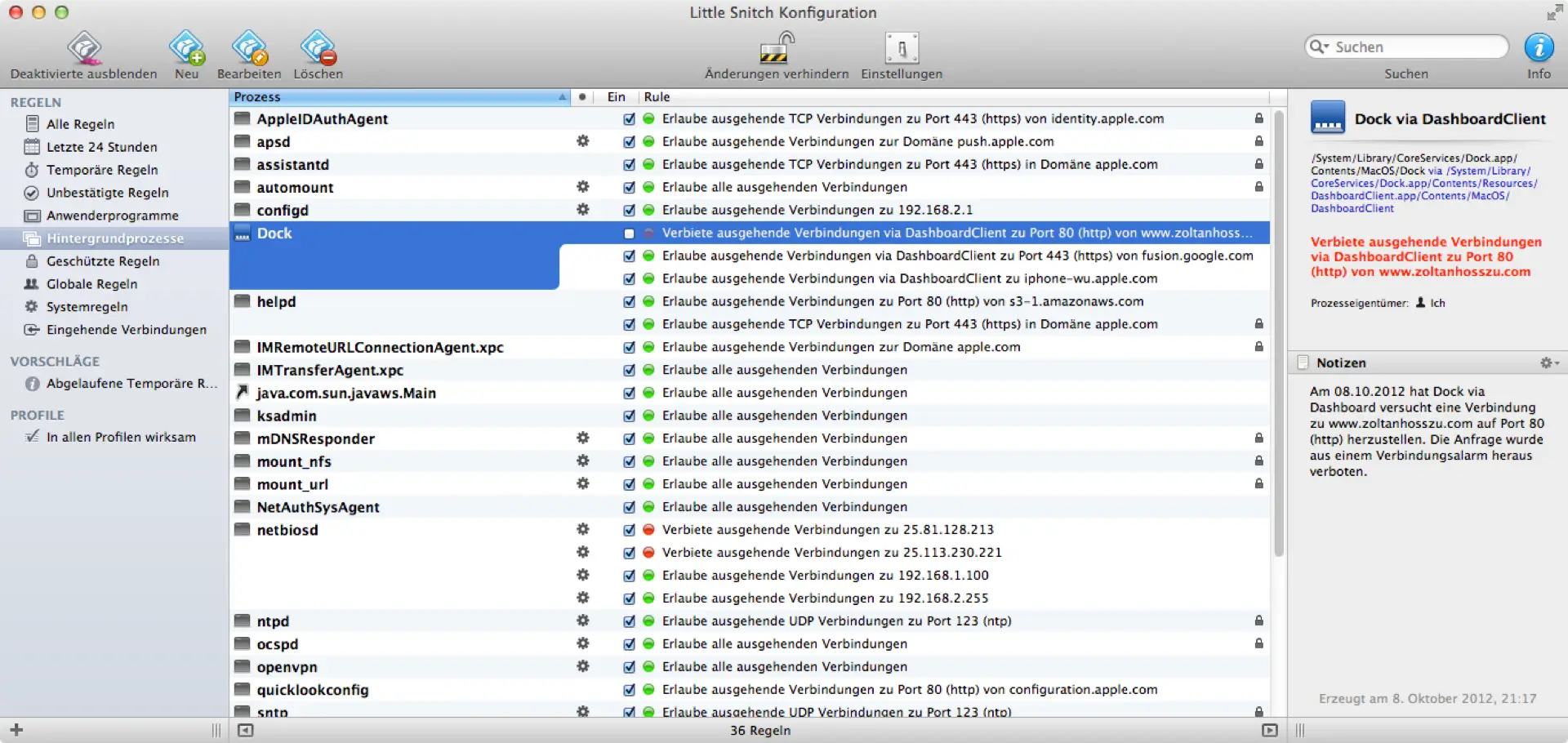Open the Notizen gear dropdown menu
Image resolution: width=1568 pixels, height=743 pixels.
tap(1548, 363)
